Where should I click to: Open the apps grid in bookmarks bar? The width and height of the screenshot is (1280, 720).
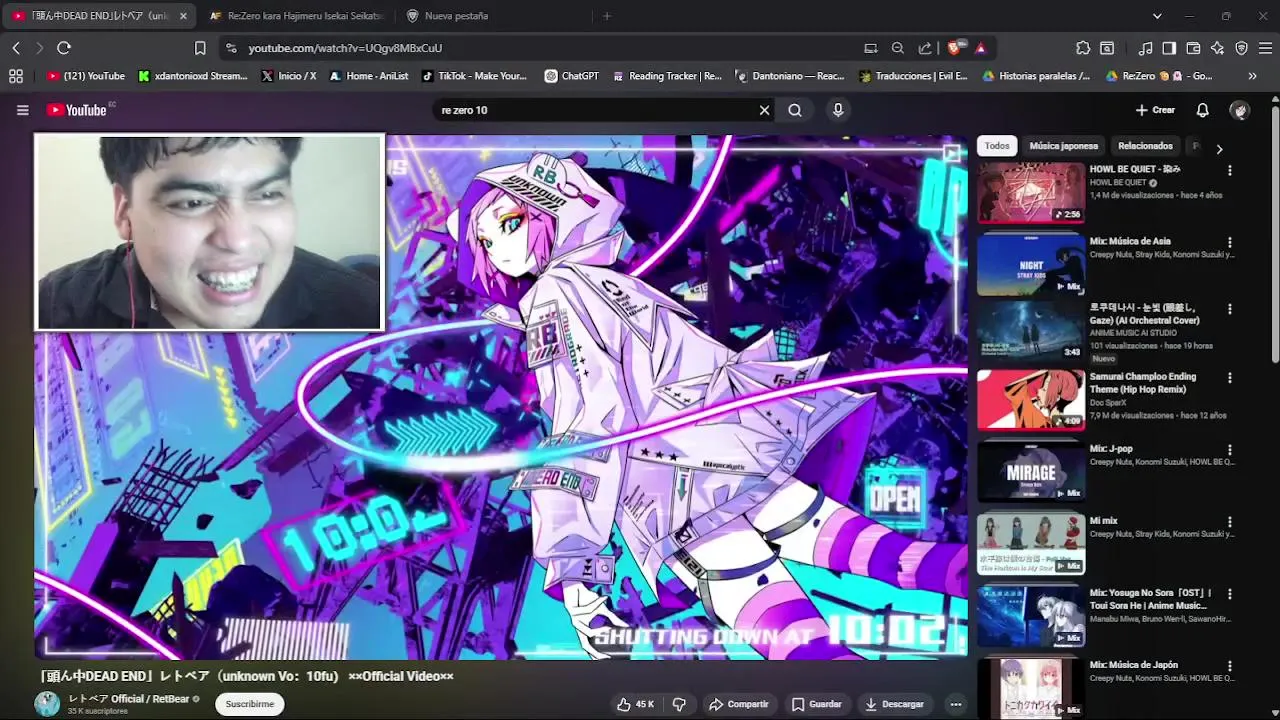(x=15, y=76)
